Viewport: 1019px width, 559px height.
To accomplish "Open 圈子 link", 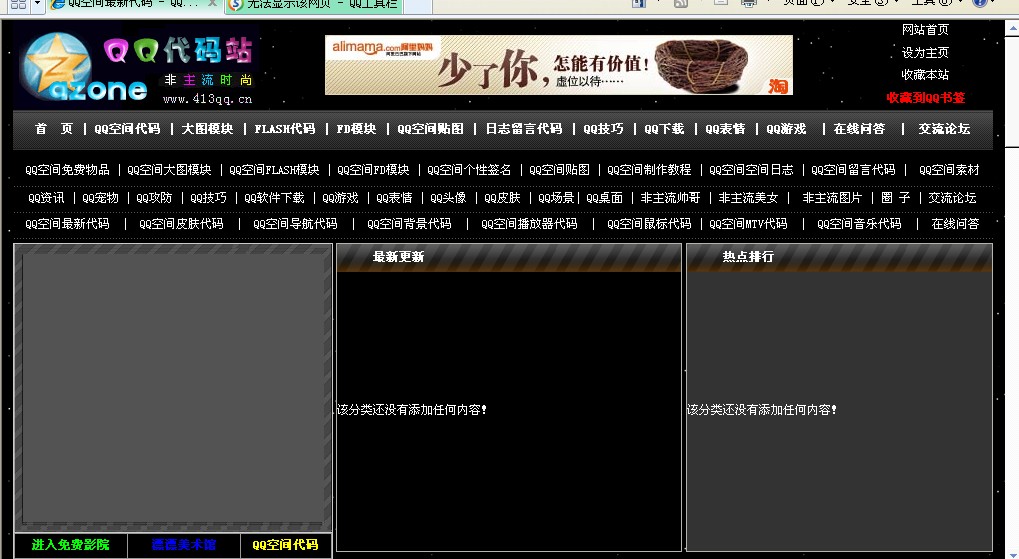I will (x=896, y=198).
